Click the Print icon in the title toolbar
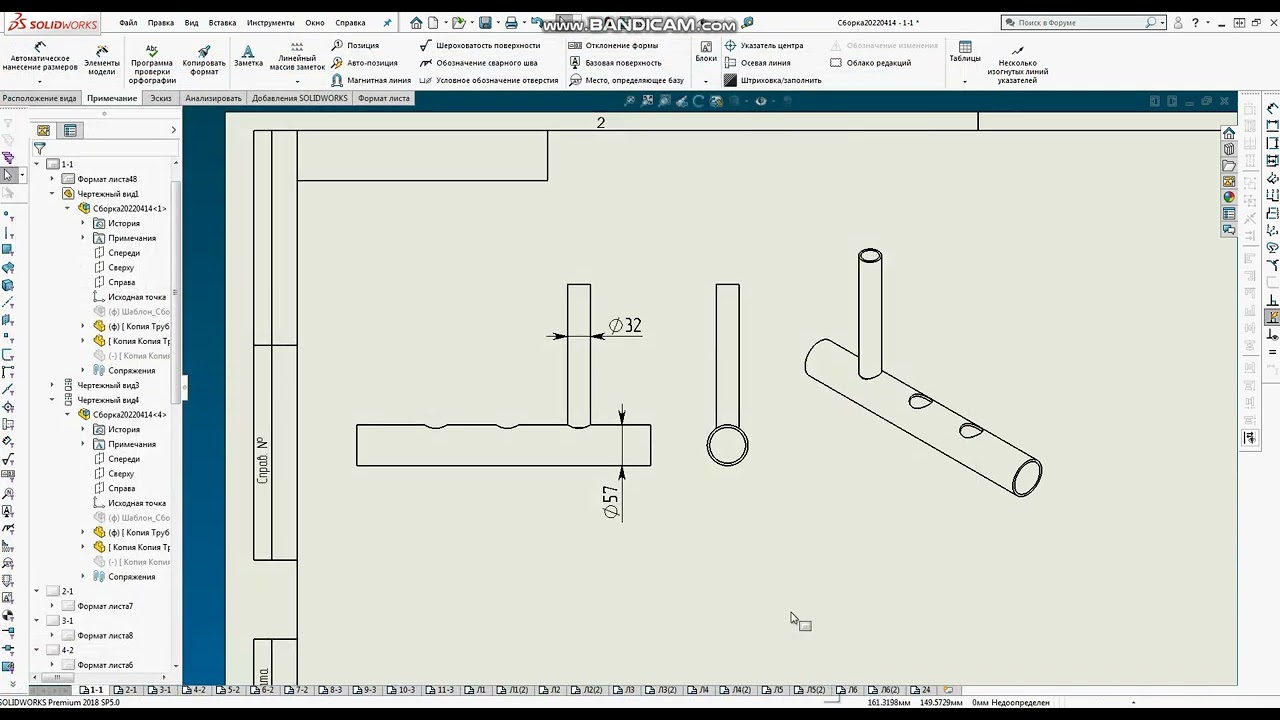This screenshot has height=720, width=1280. click(x=511, y=22)
